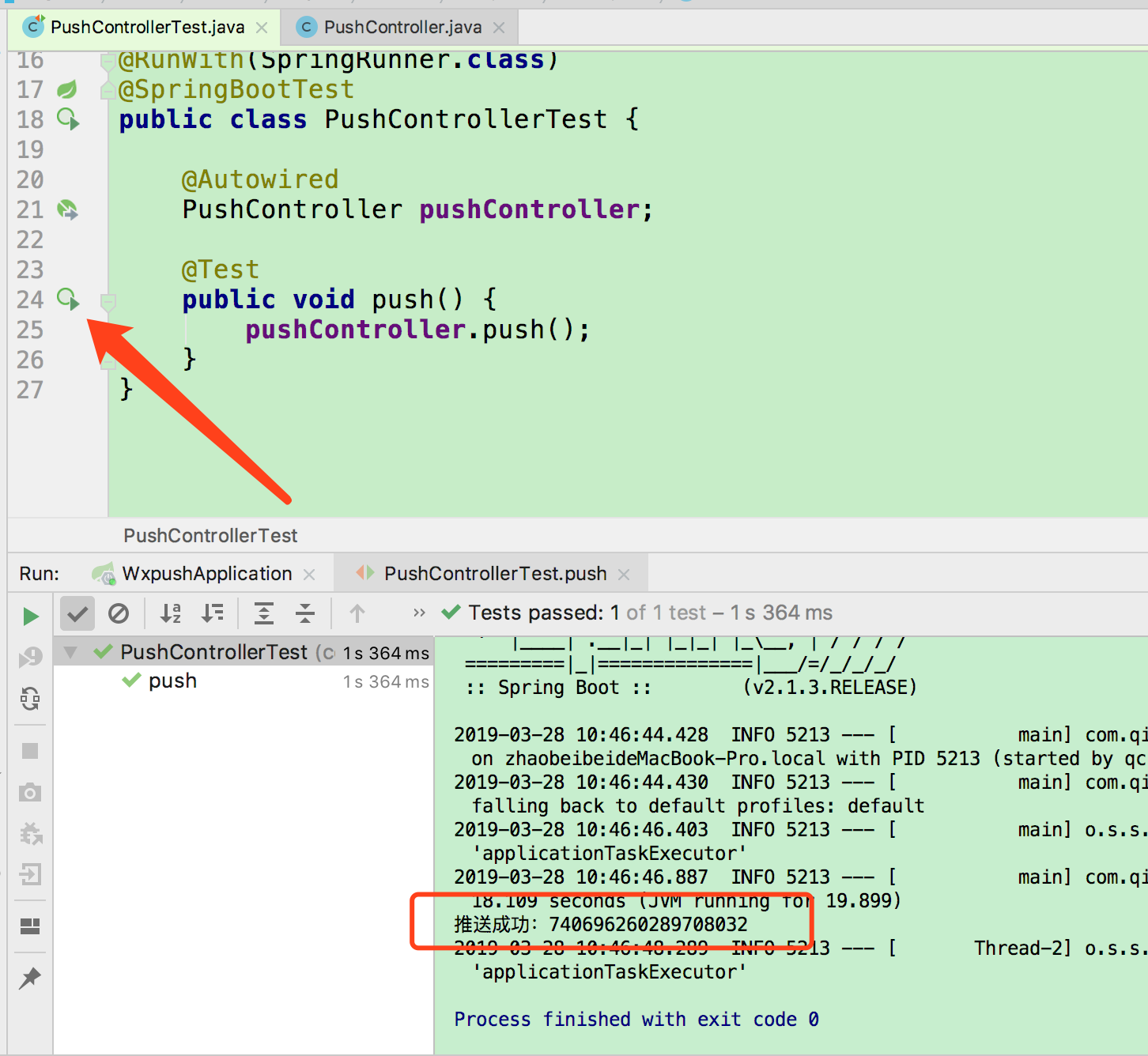Click Collapse All in test toolbar
Image resolution: width=1148 pixels, height=1056 pixels.
point(304,613)
